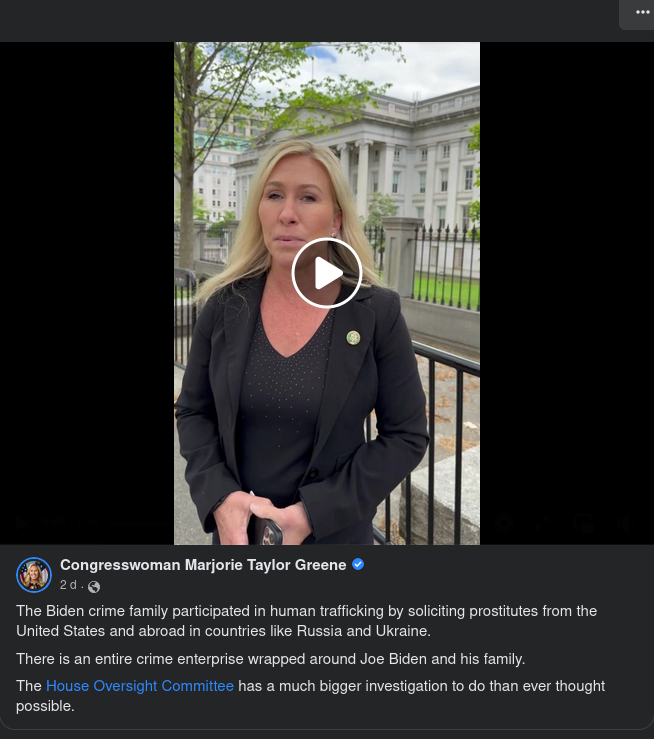Expand the video to fullscreen
This screenshot has height=739, width=654.
tap(543, 522)
